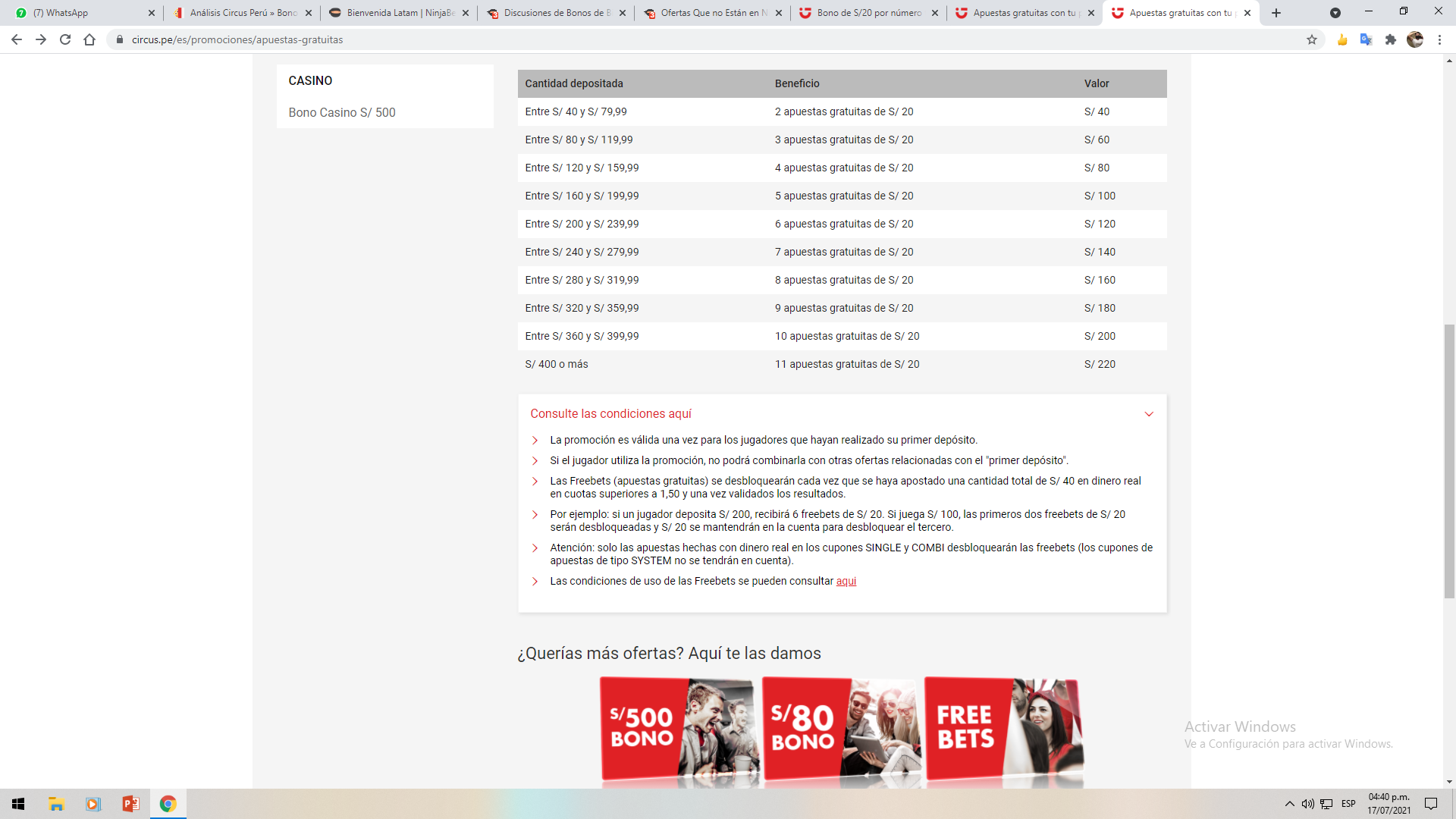Bookmark this page with the star icon
Viewport: 1456px width, 819px height.
click(1312, 39)
